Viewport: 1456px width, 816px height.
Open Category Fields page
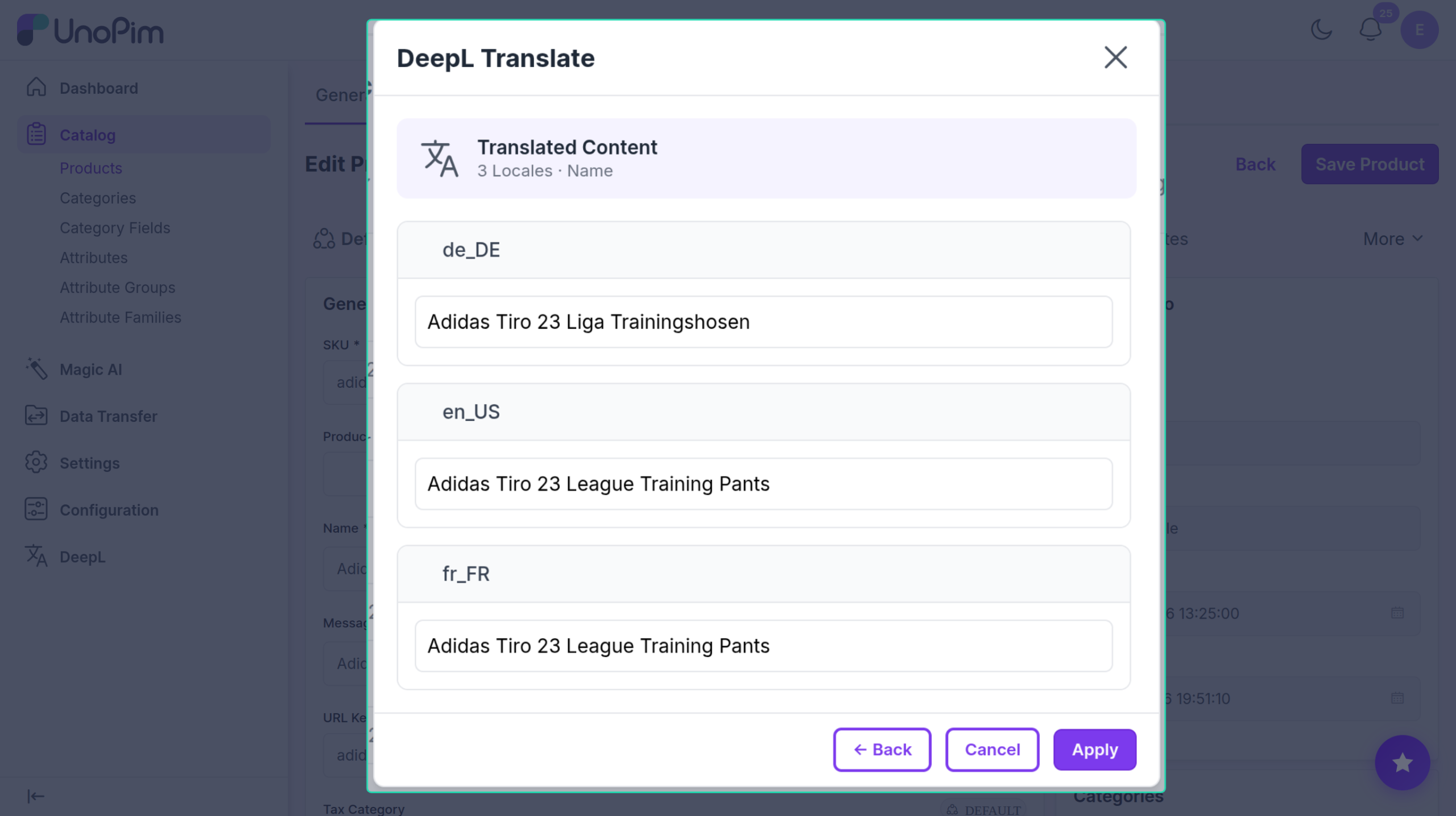point(115,228)
